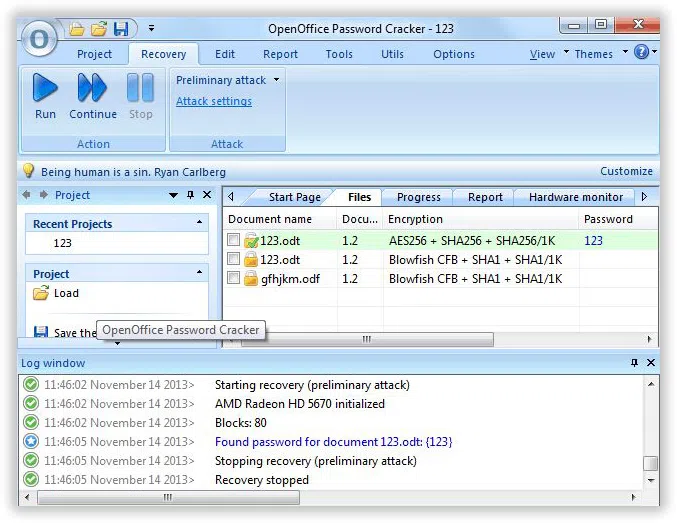Click the blue star icon beside Found password entry
The image size is (677, 523).
31,441
